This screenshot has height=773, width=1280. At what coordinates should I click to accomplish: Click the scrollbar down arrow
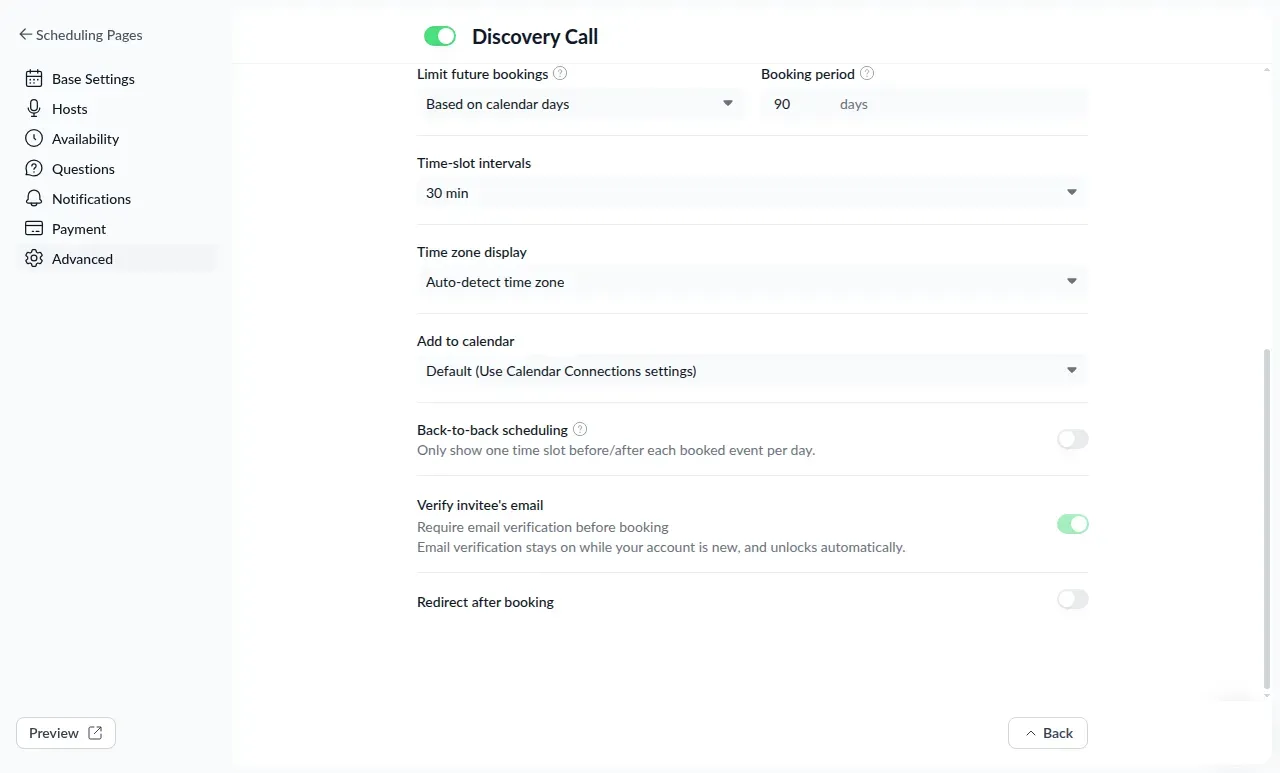click(1268, 696)
